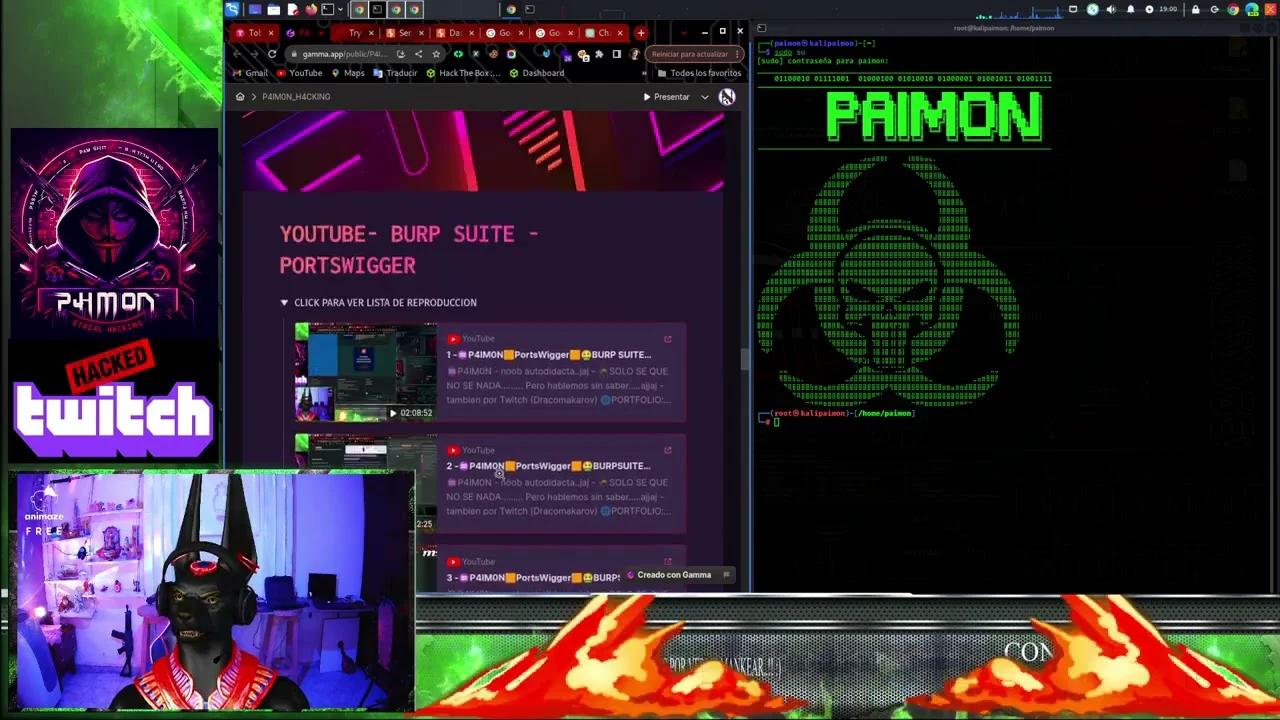Expand the dropdown arrow next to Presentar
This screenshot has width=1280, height=720.
[x=704, y=97]
